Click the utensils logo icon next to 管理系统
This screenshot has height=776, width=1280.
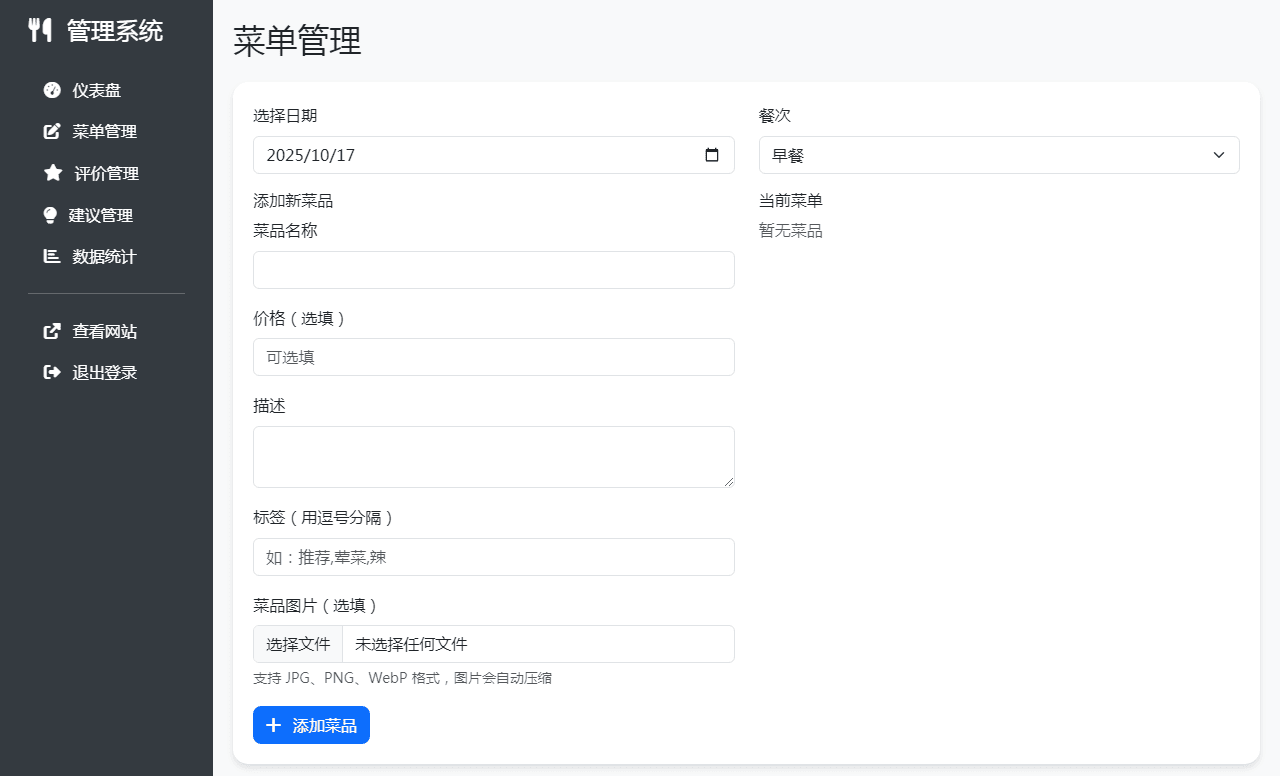pyautogui.click(x=41, y=30)
